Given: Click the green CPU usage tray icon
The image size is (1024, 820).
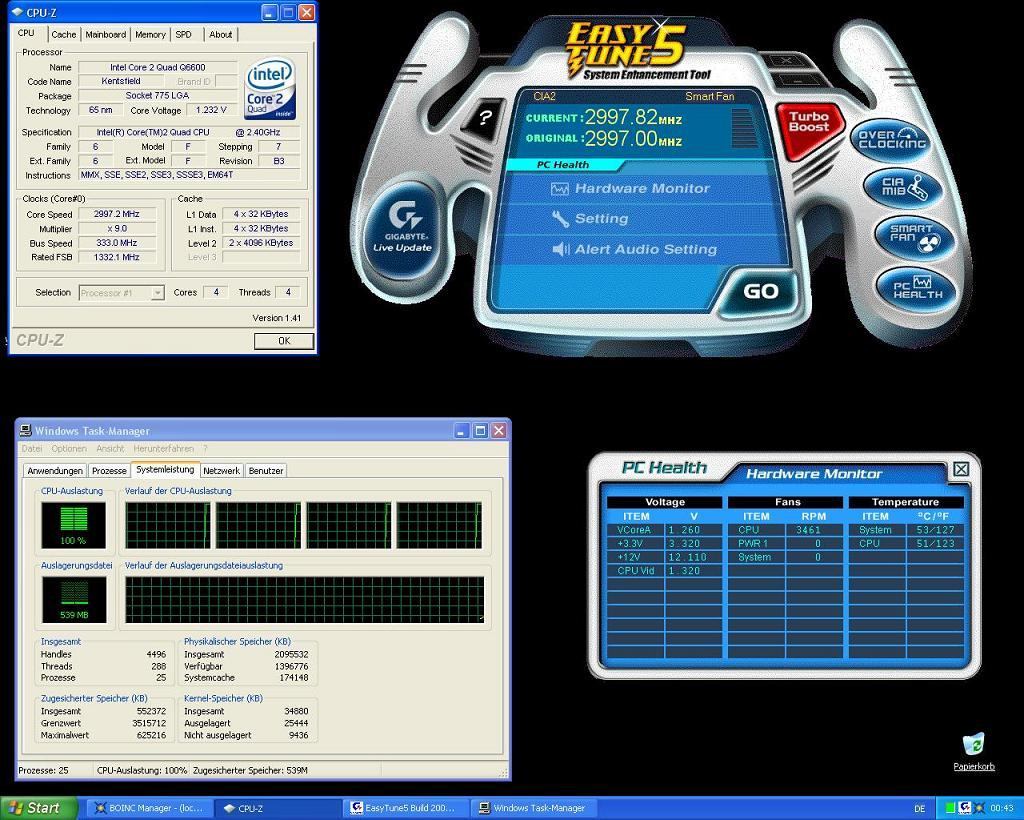Looking at the screenshot, I should 951,808.
